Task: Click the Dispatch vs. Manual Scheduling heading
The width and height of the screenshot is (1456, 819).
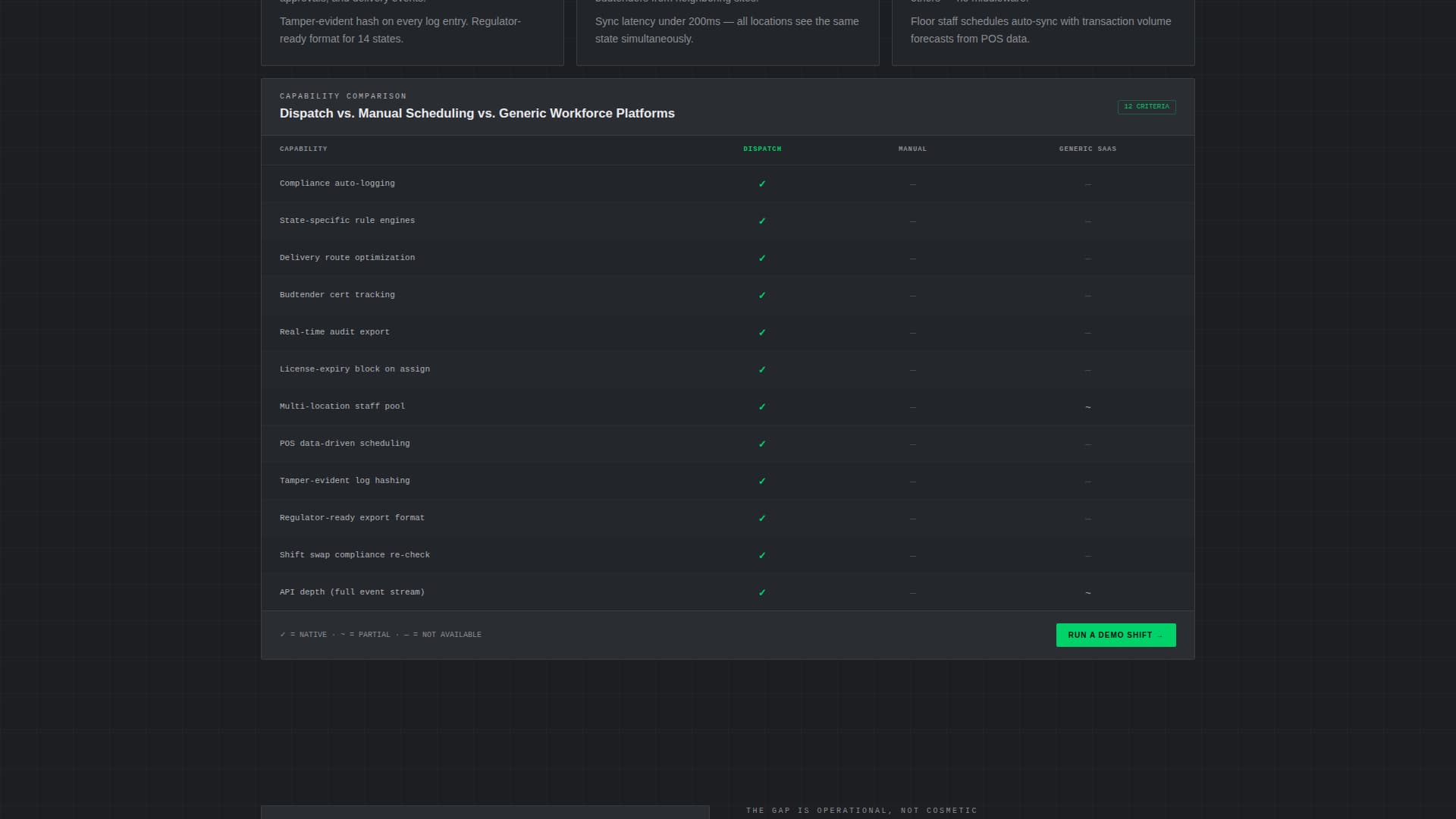Action: tap(477, 113)
